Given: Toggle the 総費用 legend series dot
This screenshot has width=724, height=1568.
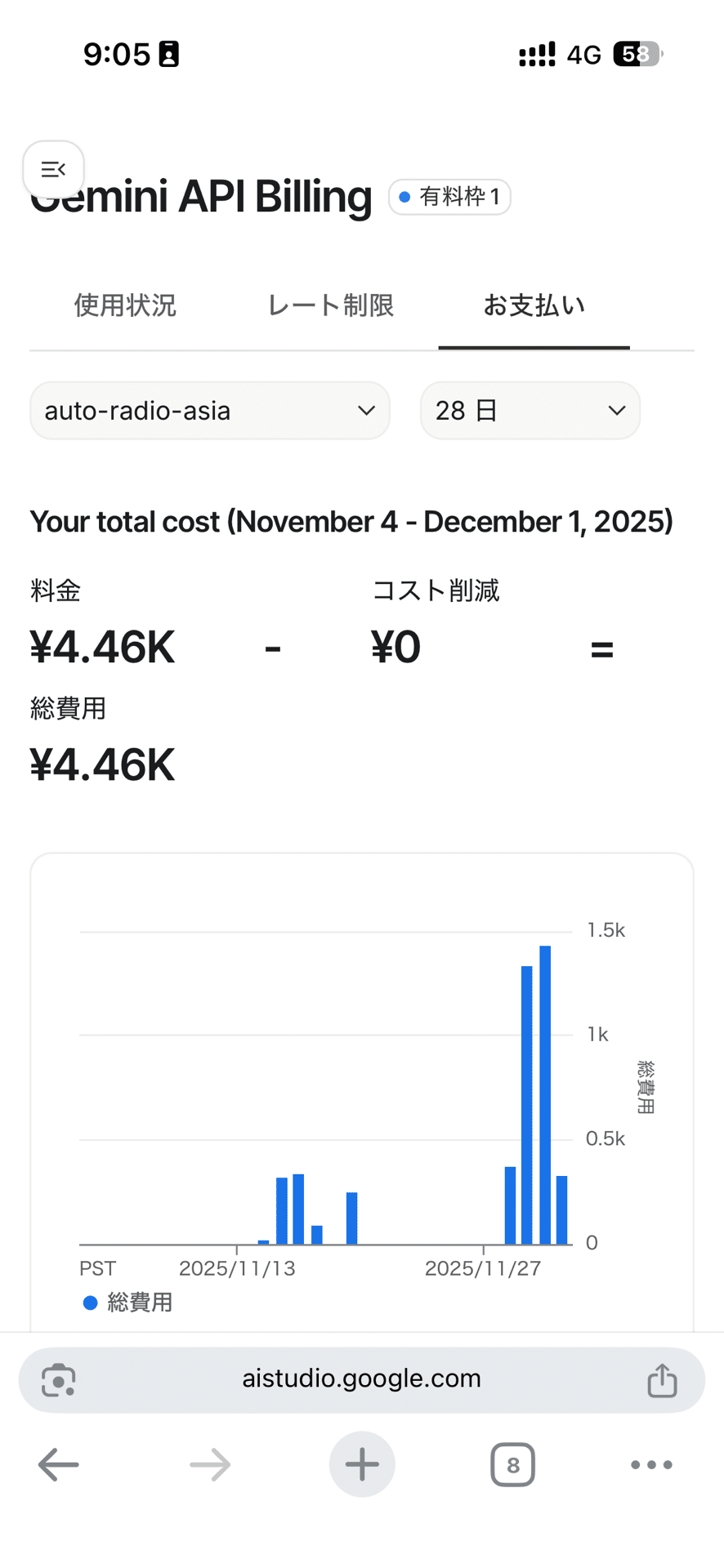Looking at the screenshot, I should [91, 1303].
